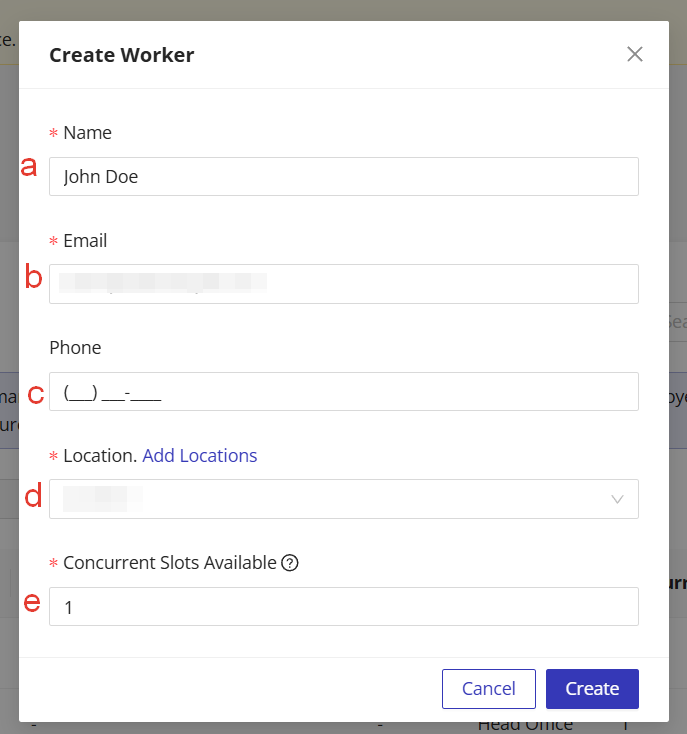This screenshot has width=687, height=734.
Task: Open the Add Locations link
Action: click(x=200, y=456)
